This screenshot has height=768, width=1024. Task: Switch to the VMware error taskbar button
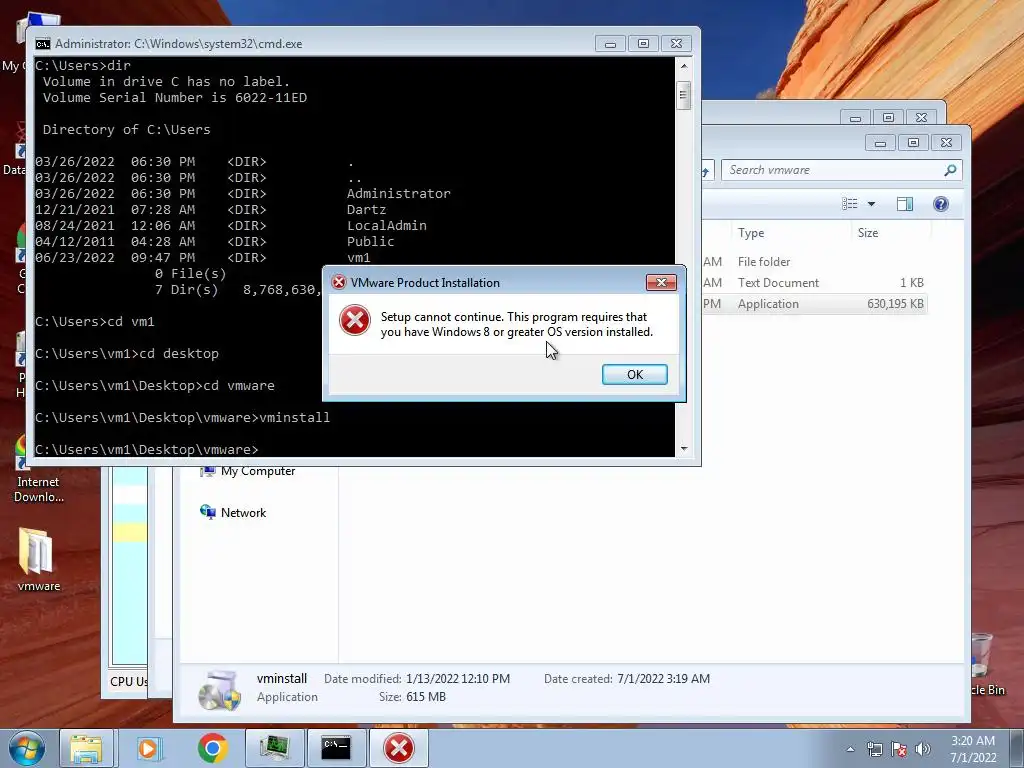[399, 748]
